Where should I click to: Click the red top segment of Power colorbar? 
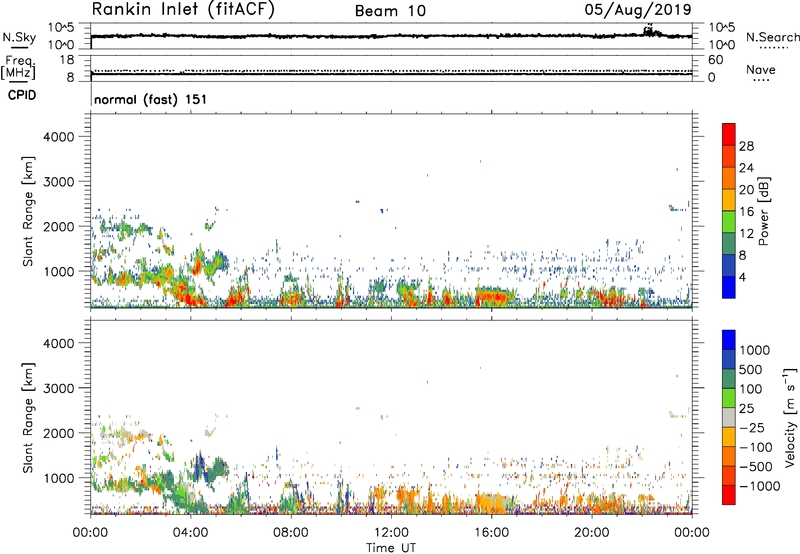point(729,134)
